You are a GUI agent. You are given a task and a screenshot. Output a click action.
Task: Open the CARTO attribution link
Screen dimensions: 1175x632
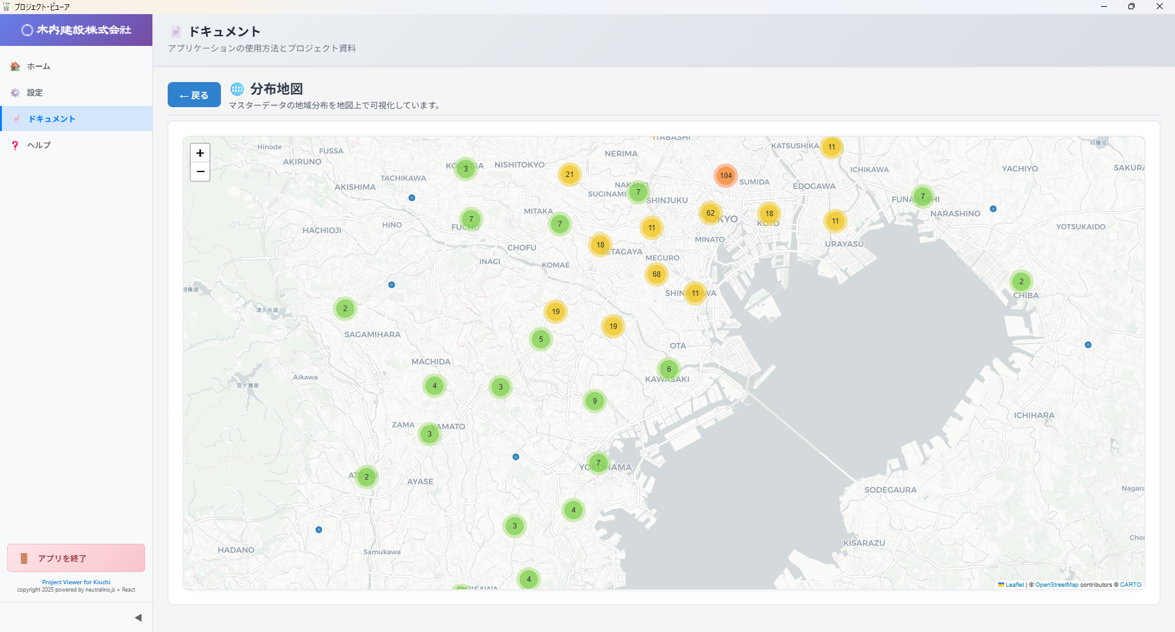pyautogui.click(x=1130, y=585)
